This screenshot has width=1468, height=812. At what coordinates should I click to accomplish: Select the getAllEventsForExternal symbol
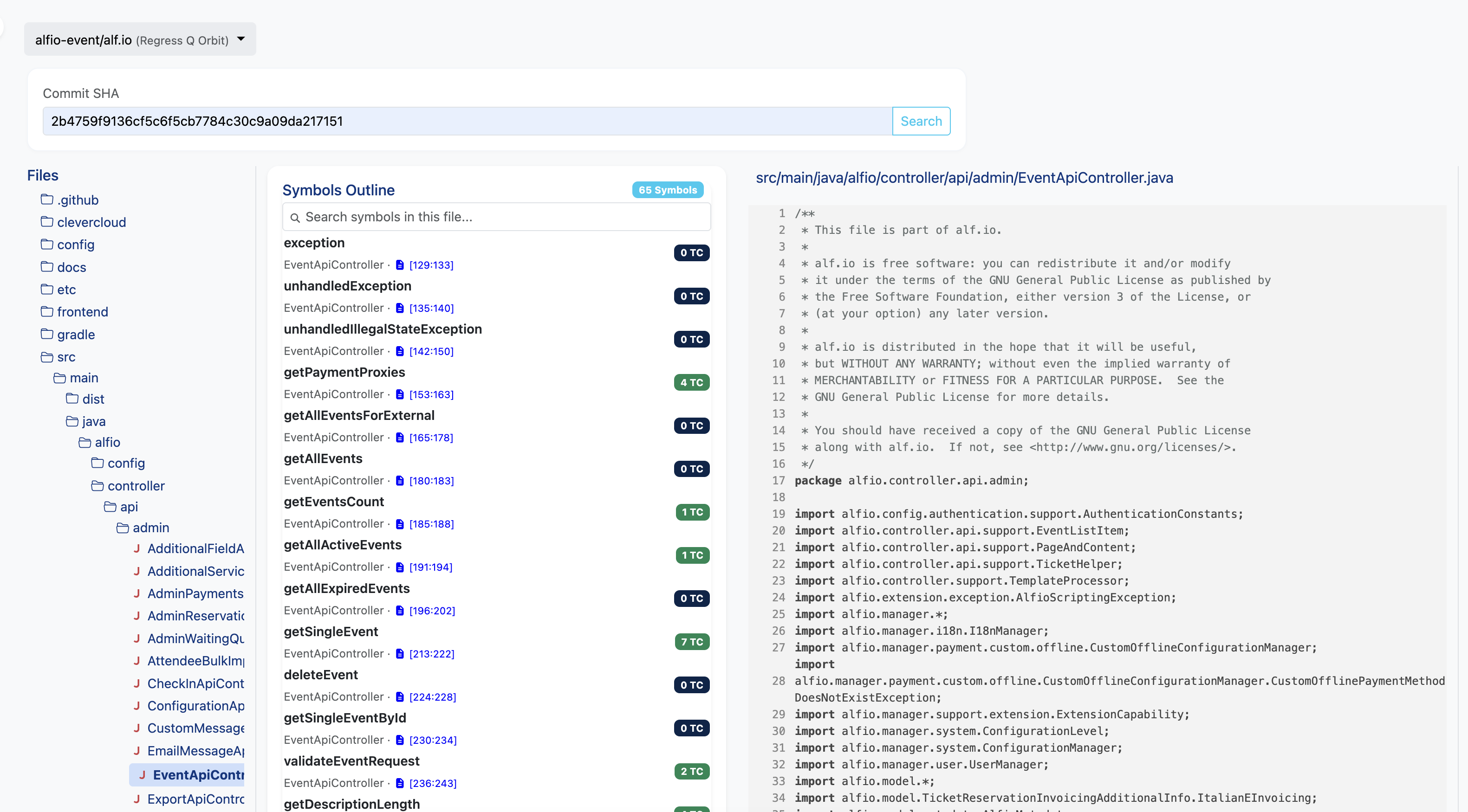(359, 415)
